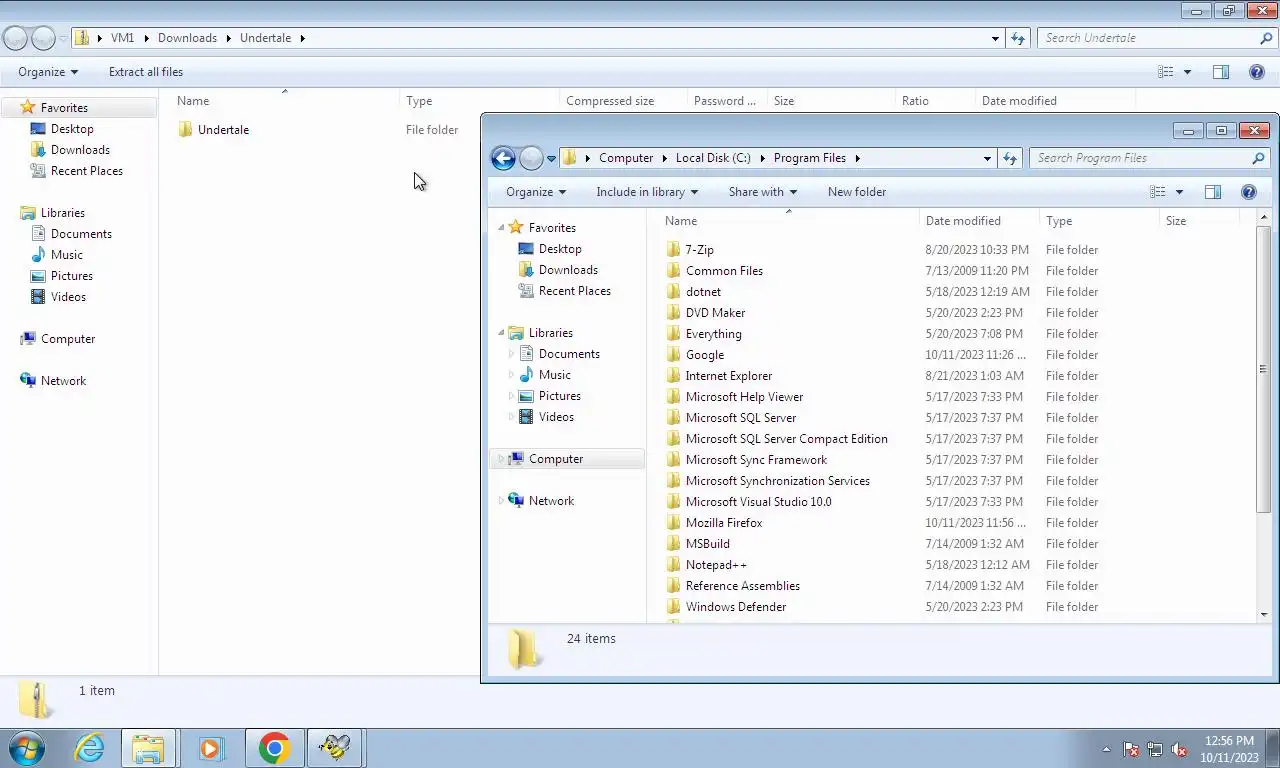
Task: Refresh the Undertale window address bar
Action: (1018, 38)
